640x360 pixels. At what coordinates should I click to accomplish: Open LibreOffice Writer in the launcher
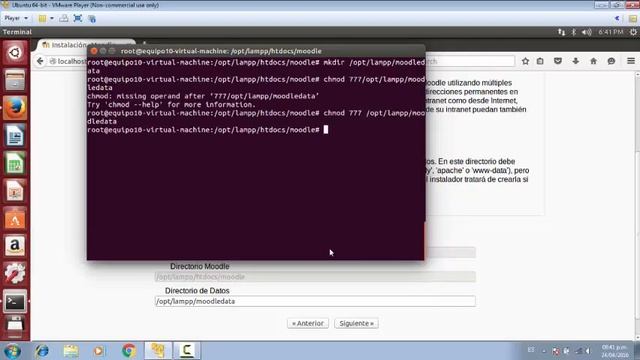tap(15, 136)
